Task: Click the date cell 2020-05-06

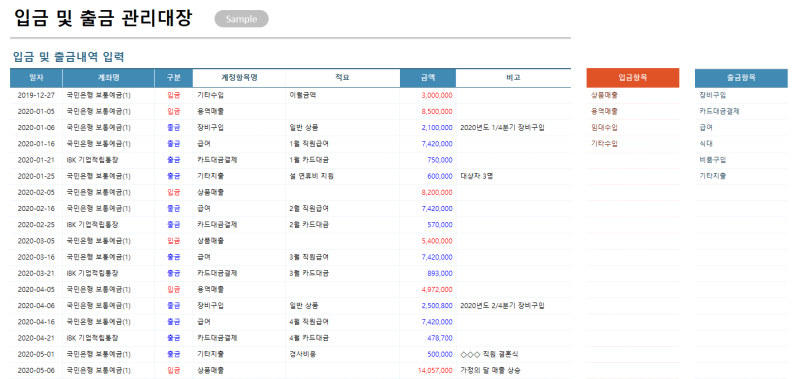Action: 36,370
